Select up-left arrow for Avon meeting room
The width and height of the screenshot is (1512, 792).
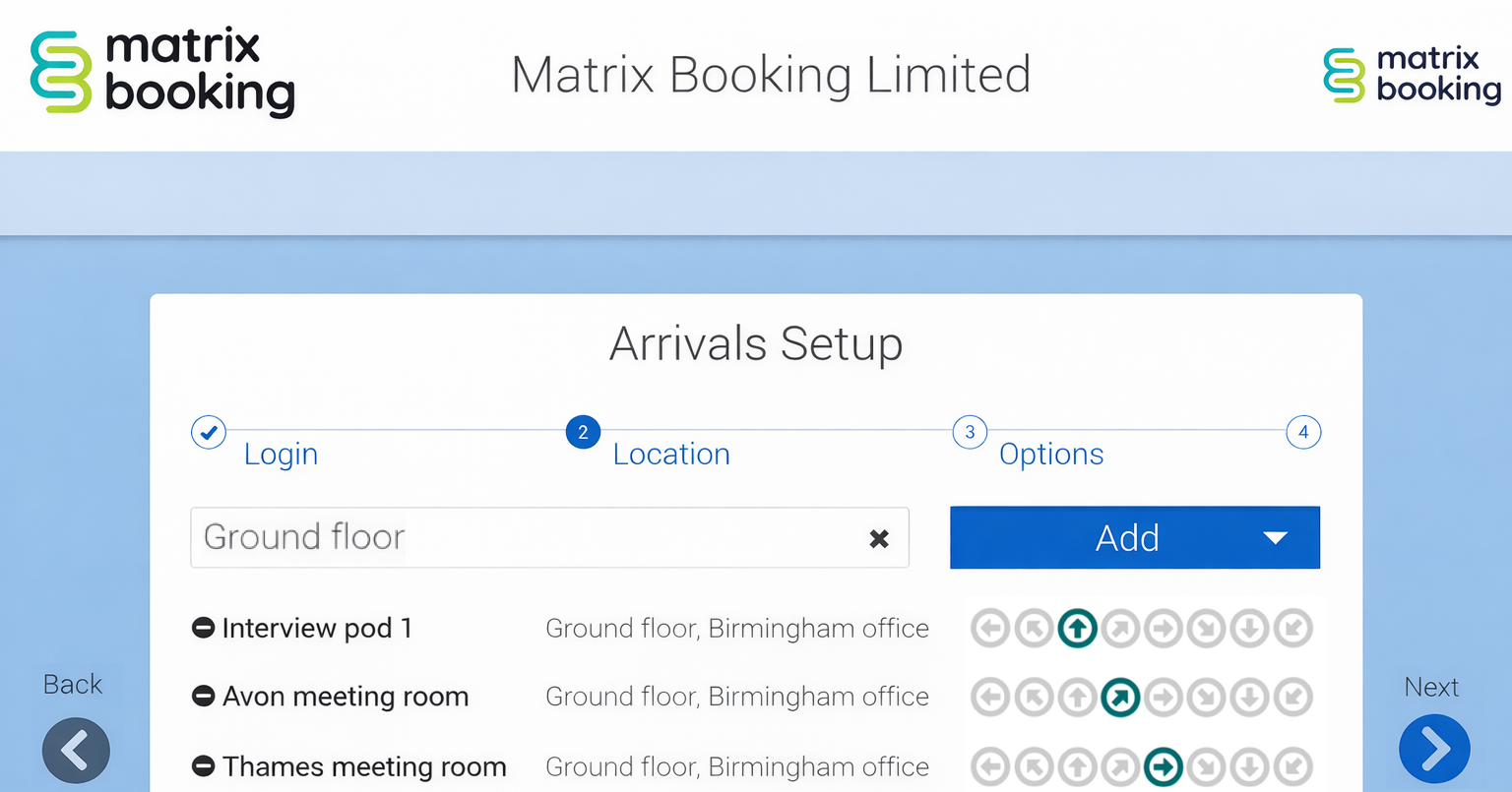tap(1034, 698)
